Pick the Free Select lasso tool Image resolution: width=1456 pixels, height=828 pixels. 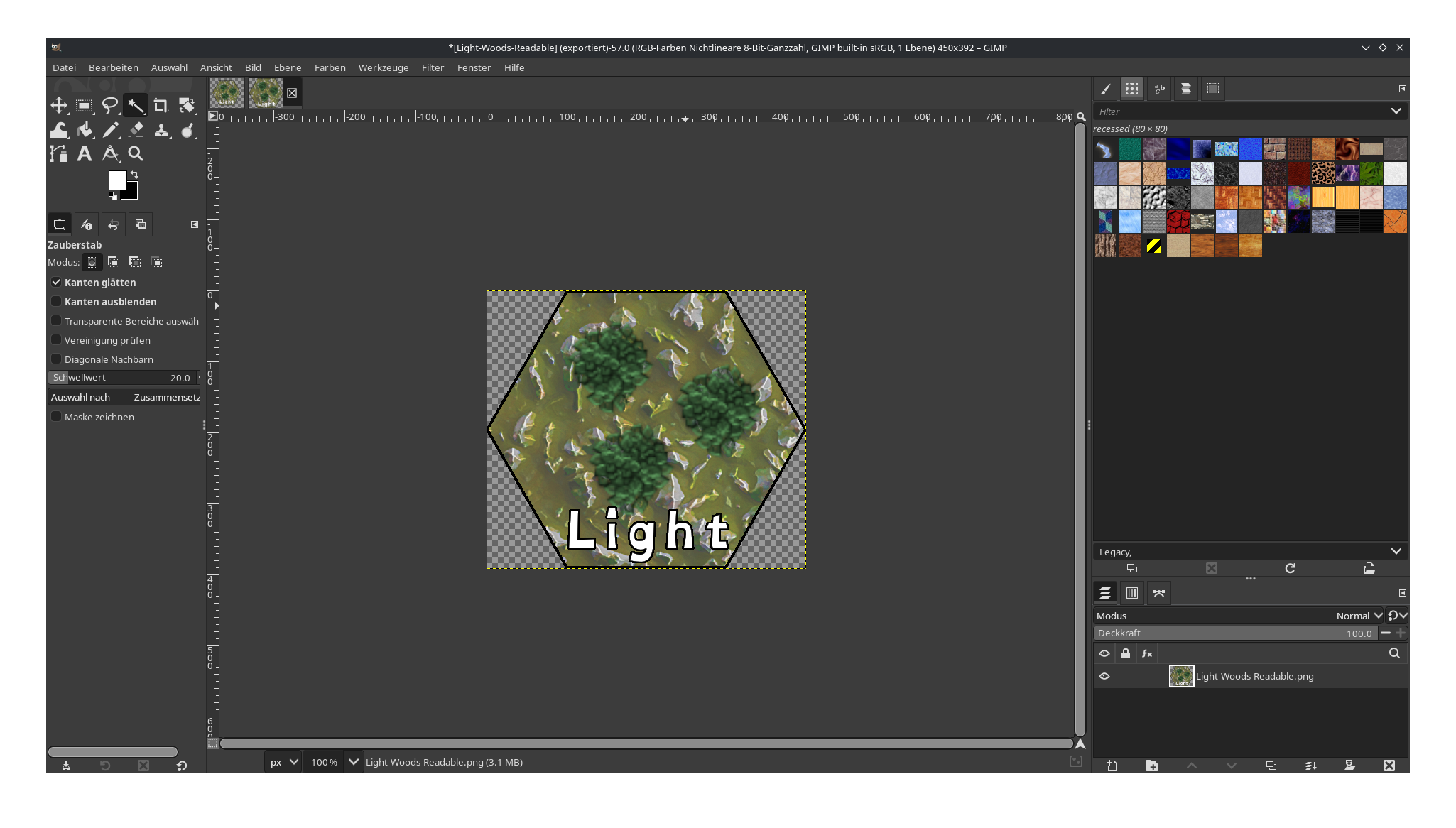[110, 105]
